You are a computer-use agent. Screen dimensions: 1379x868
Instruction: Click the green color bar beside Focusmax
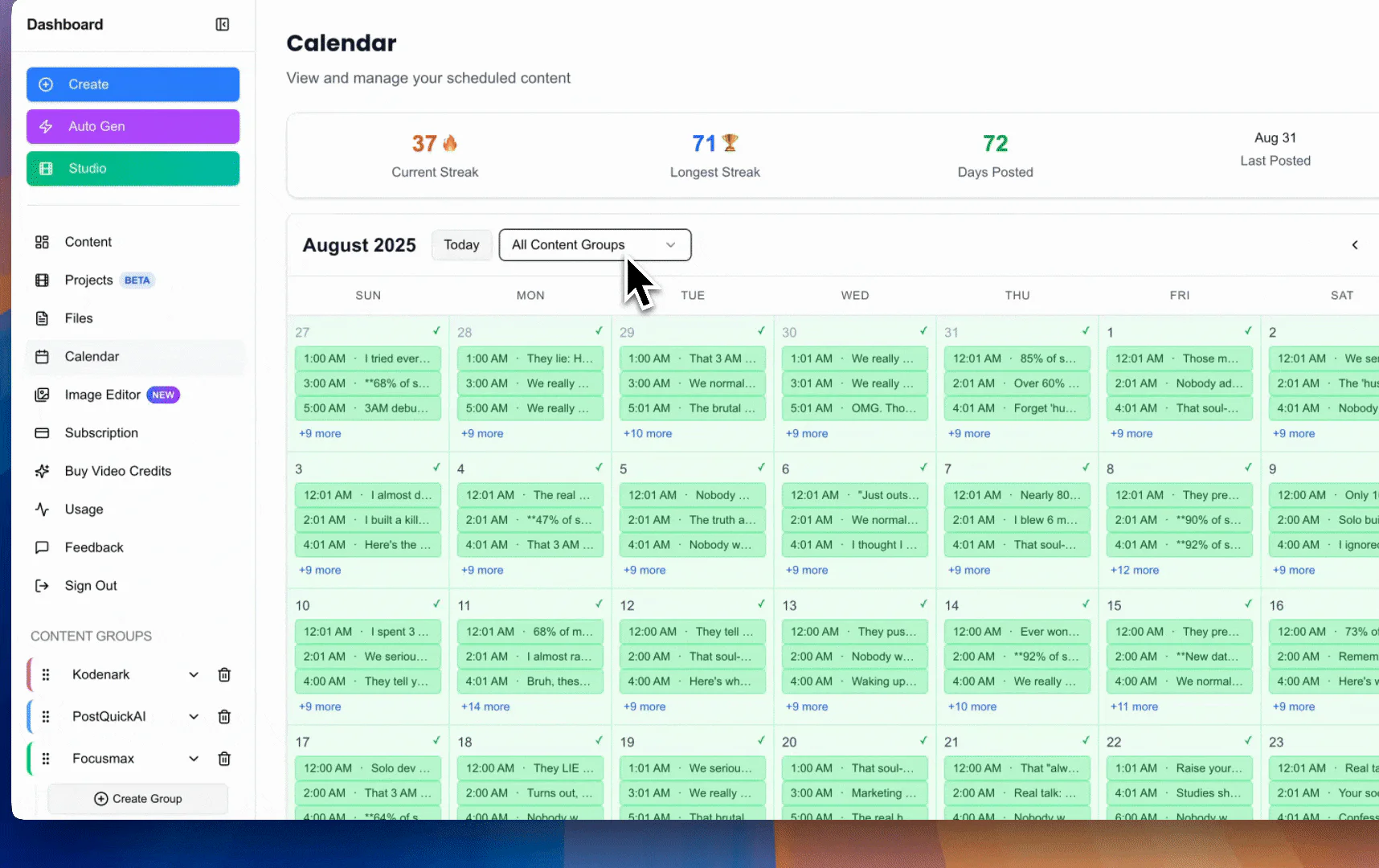pyautogui.click(x=30, y=758)
